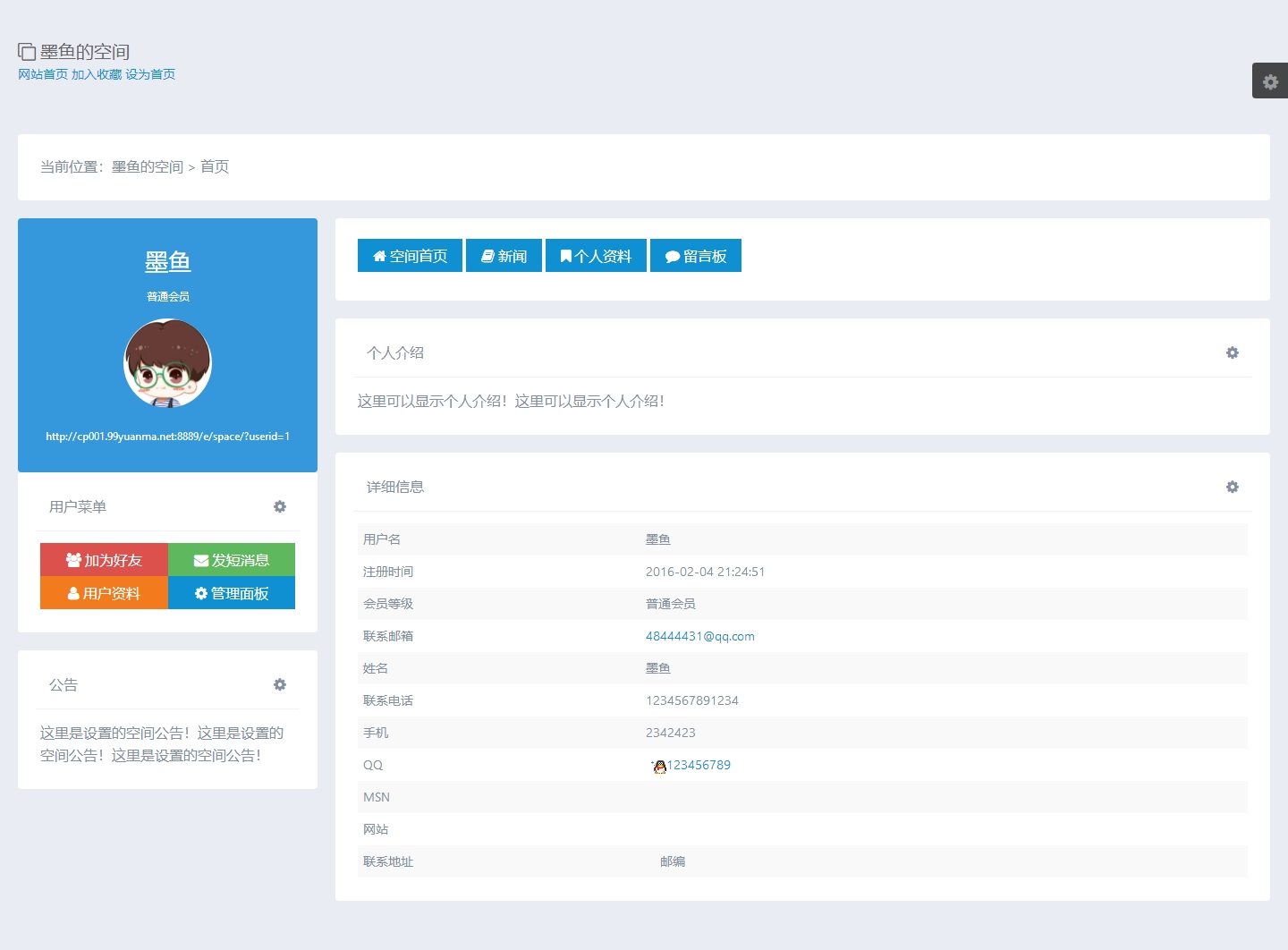Open gear settings in 详细信息 panel
Viewport: 1288px width, 950px height.
(1232, 488)
